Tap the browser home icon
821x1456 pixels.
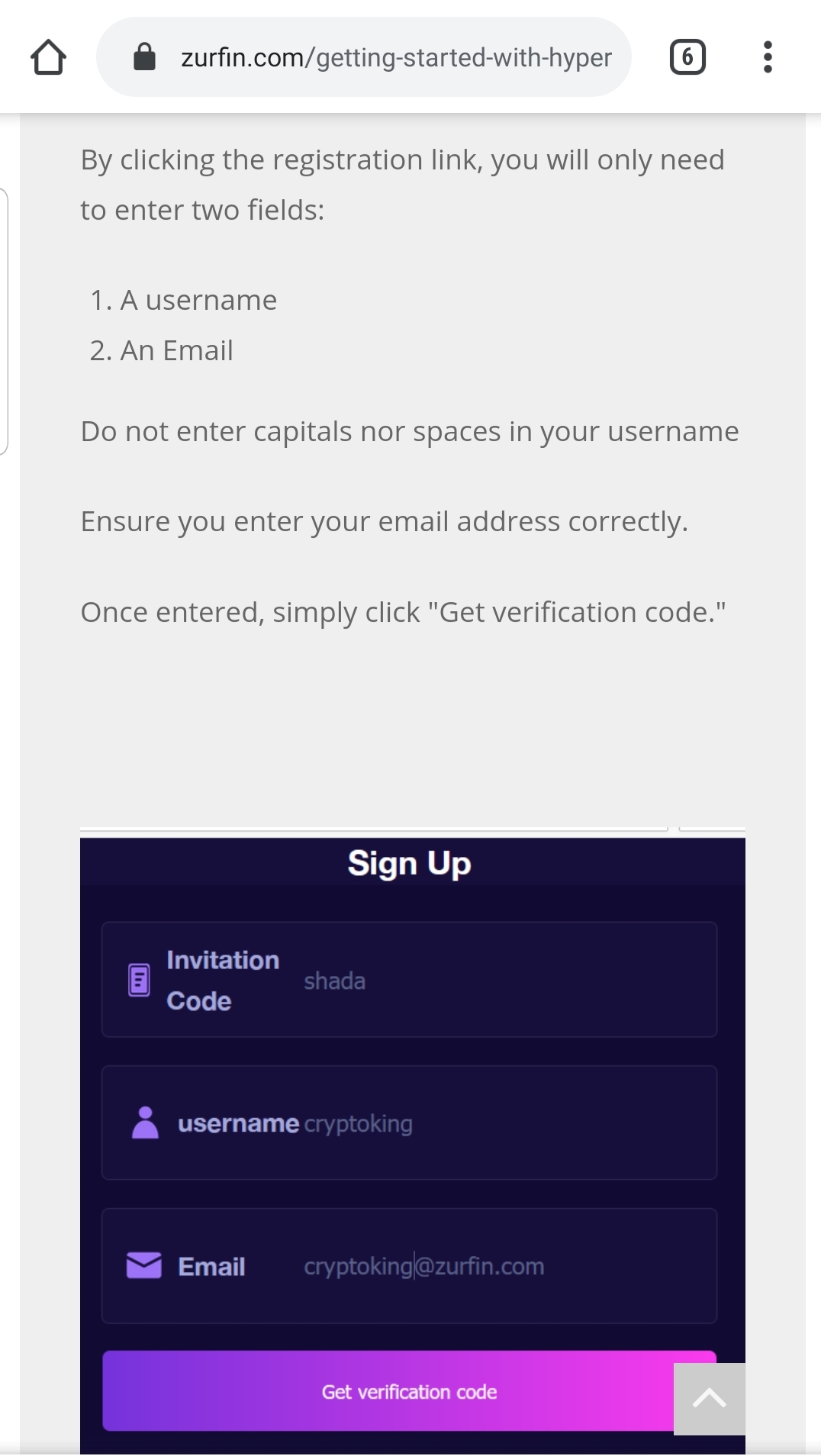[48, 57]
